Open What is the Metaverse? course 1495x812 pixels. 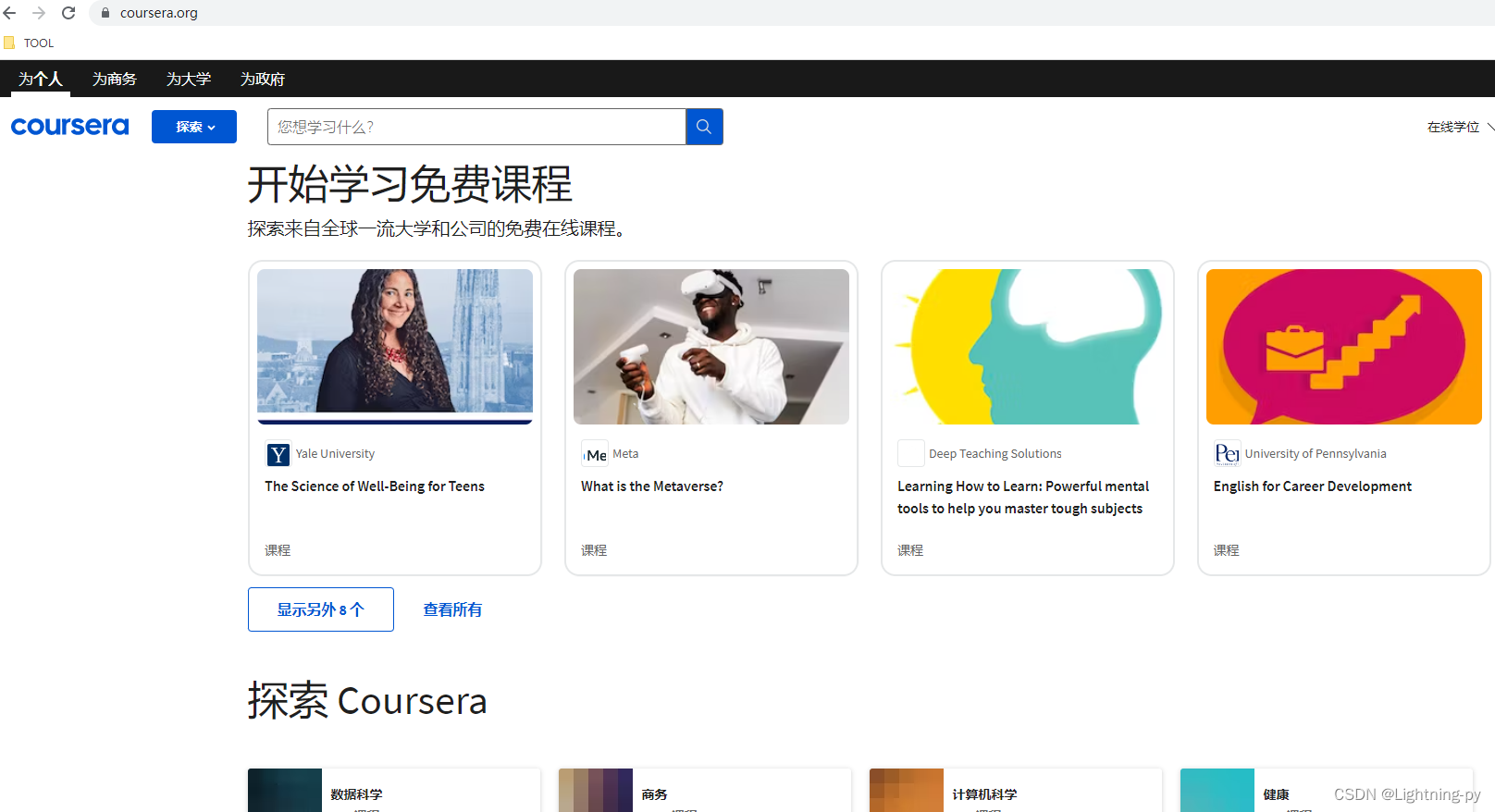[652, 486]
